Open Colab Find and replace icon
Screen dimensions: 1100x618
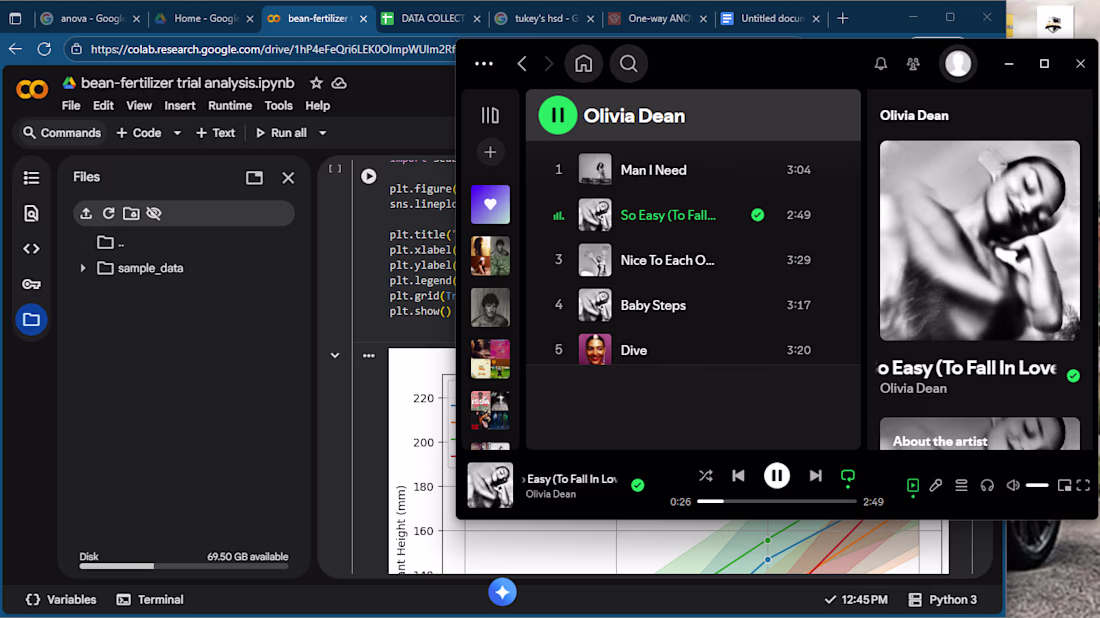tap(31, 213)
